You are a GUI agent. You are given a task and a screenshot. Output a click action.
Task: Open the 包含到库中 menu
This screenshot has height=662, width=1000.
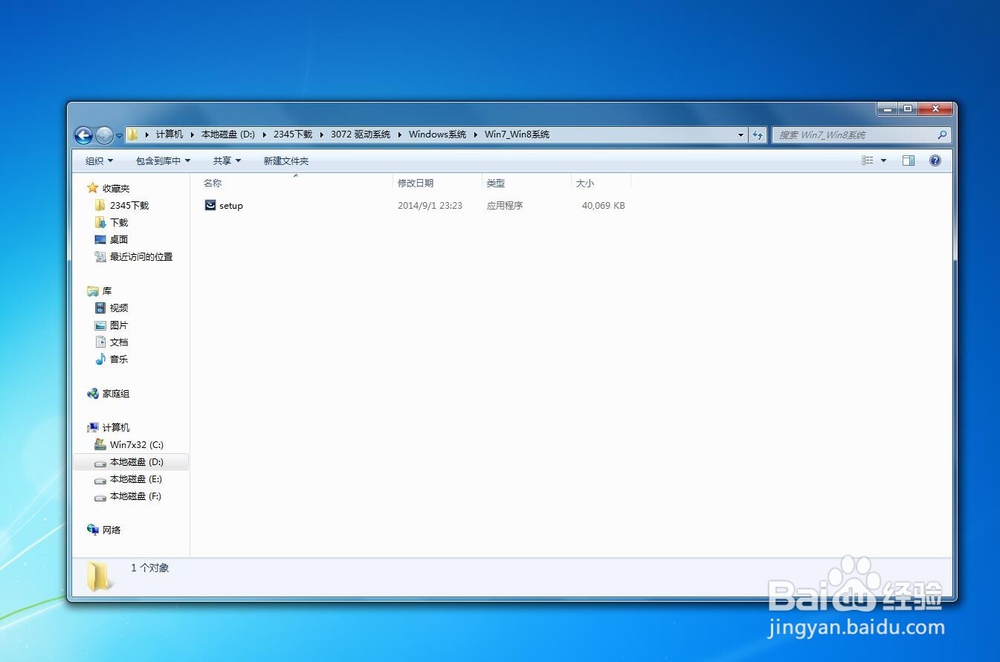point(163,161)
